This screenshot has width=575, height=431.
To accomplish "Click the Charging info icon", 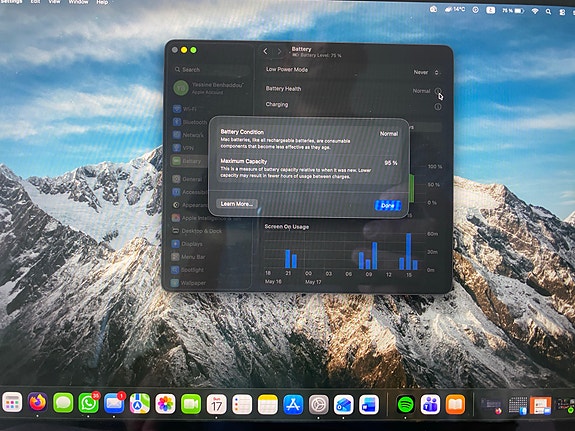I will point(437,107).
